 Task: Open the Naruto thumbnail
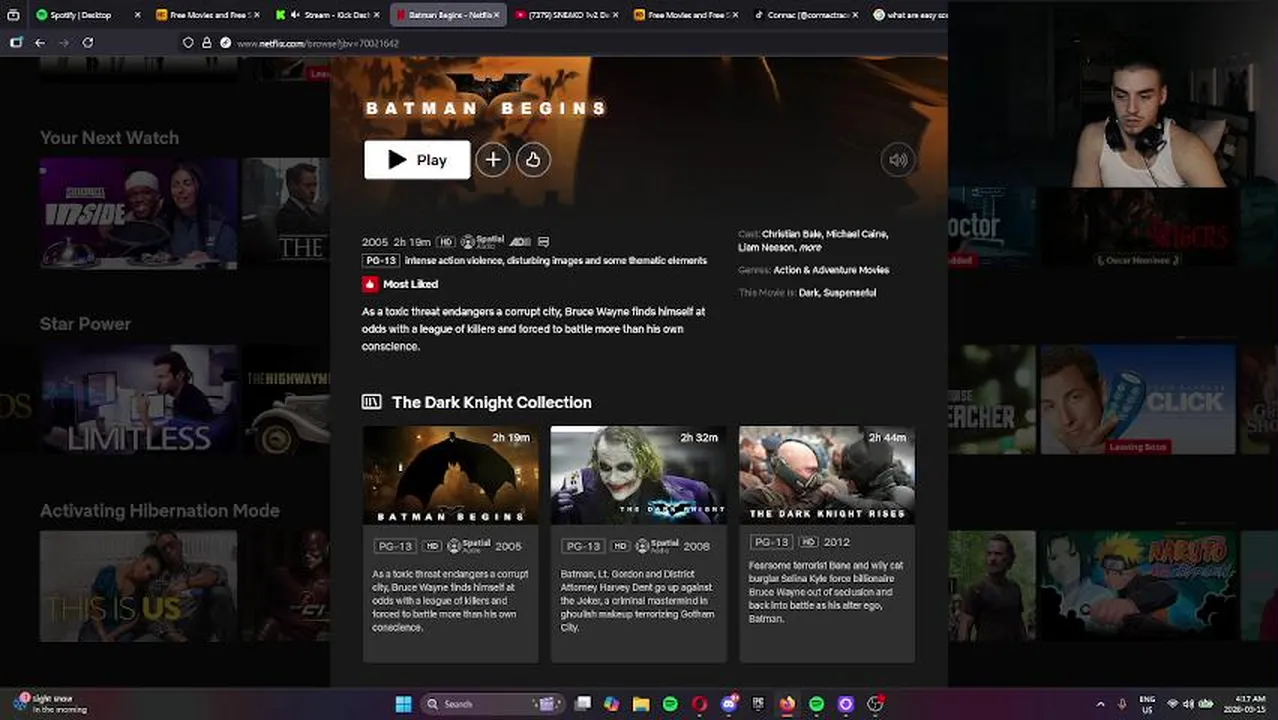1138,586
